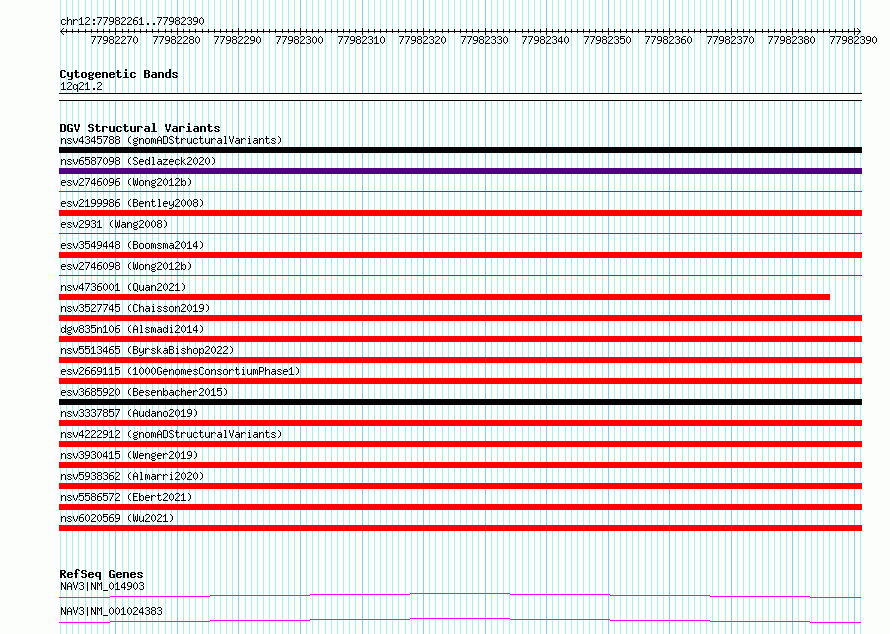890x634 pixels.
Task: Click the black bar of esv3685920
Action: pos(460,402)
